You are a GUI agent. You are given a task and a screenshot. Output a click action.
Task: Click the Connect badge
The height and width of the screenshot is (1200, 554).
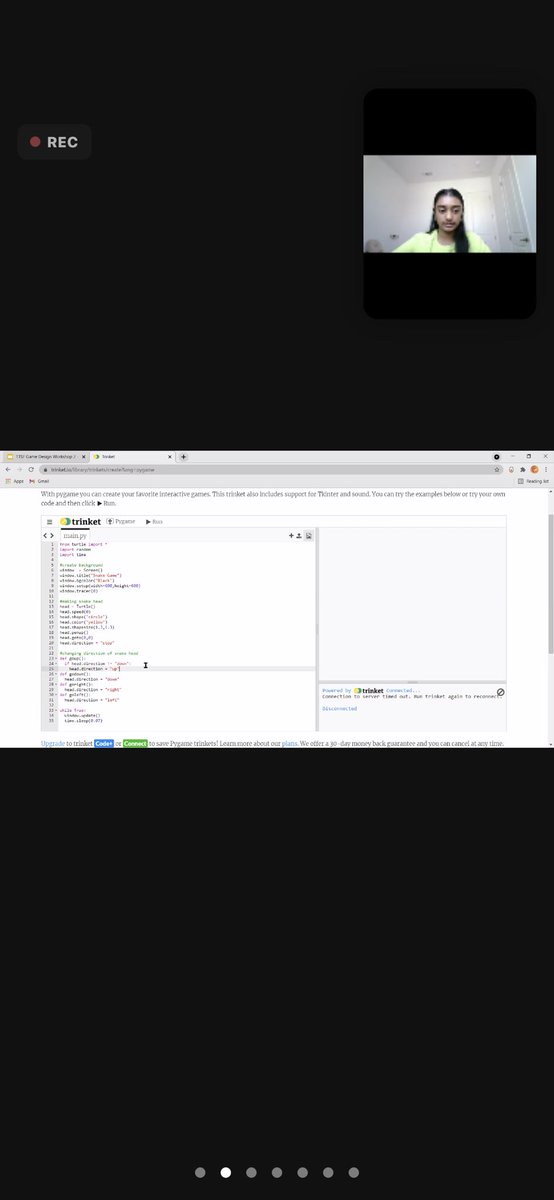(135, 744)
